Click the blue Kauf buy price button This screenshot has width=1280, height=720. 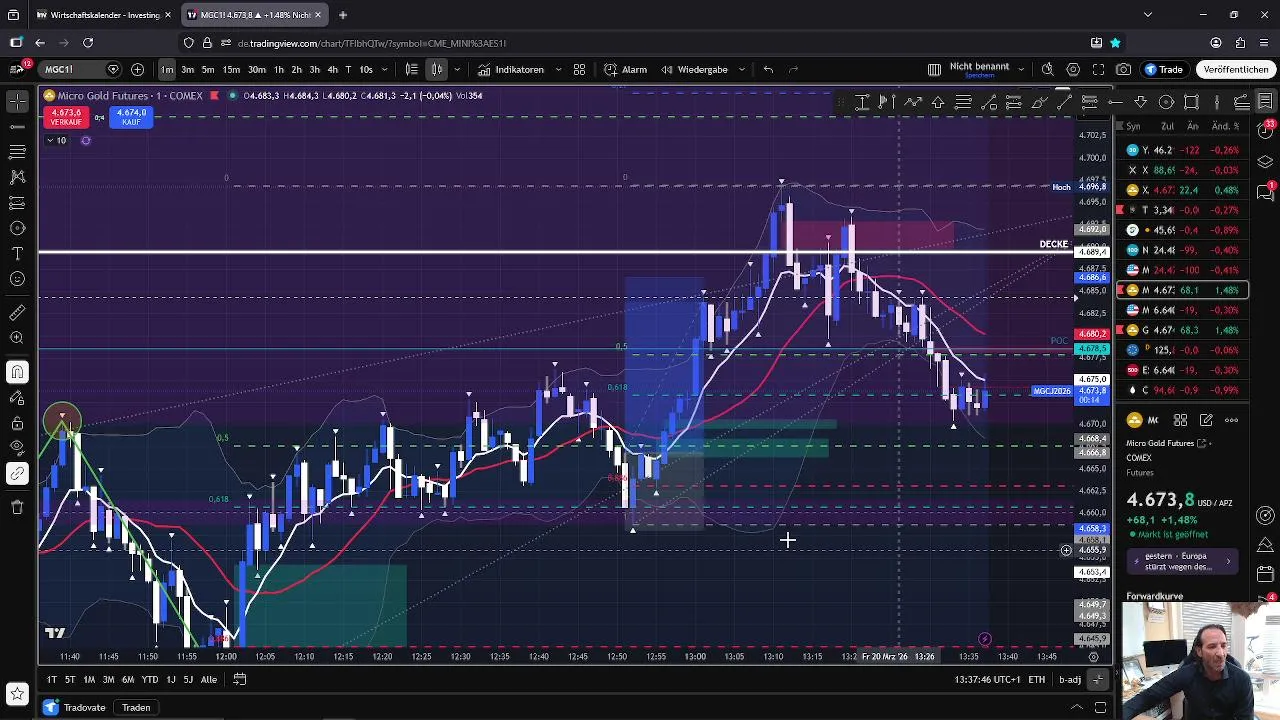click(131, 116)
